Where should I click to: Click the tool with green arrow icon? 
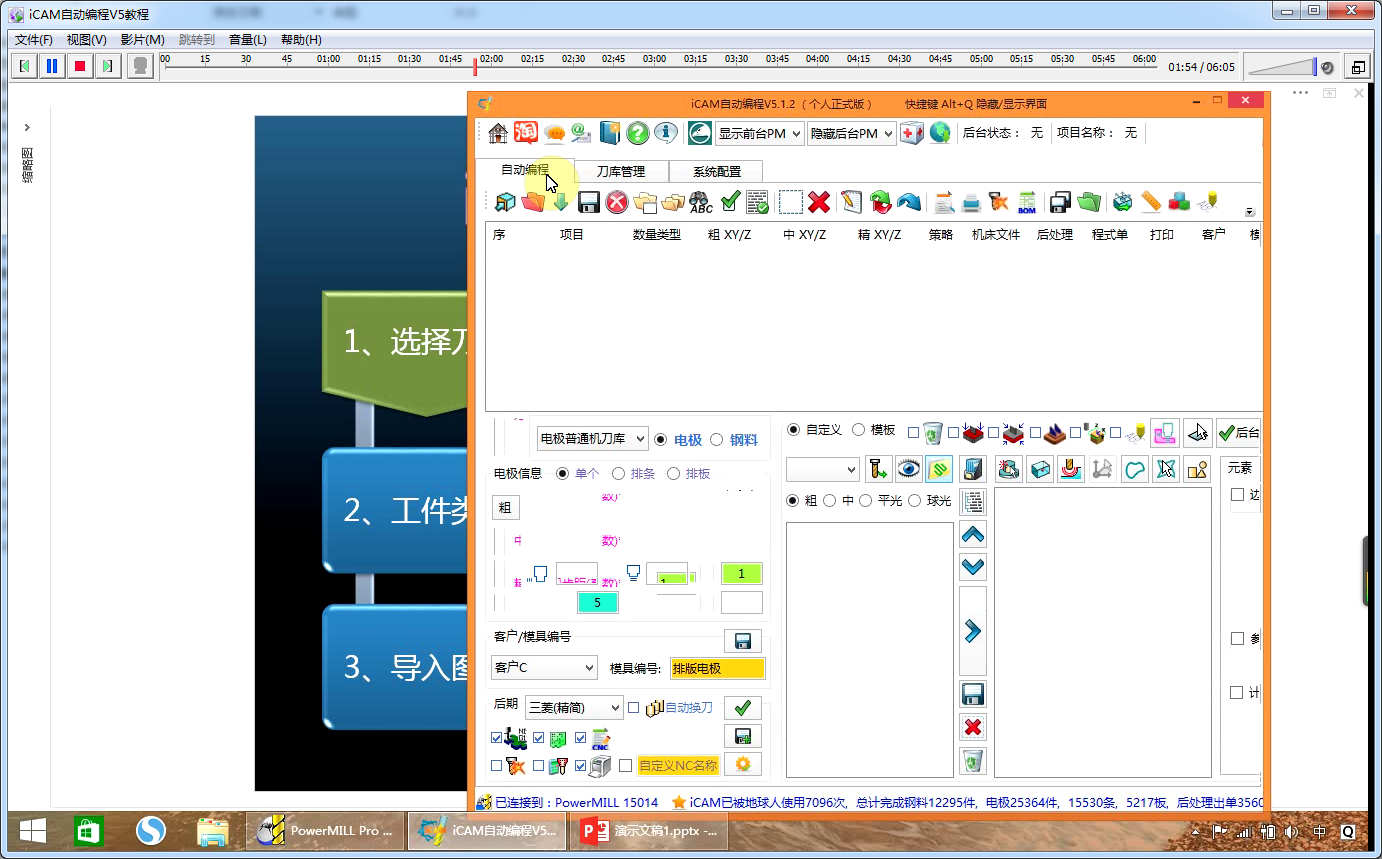pyautogui.click(x=878, y=469)
